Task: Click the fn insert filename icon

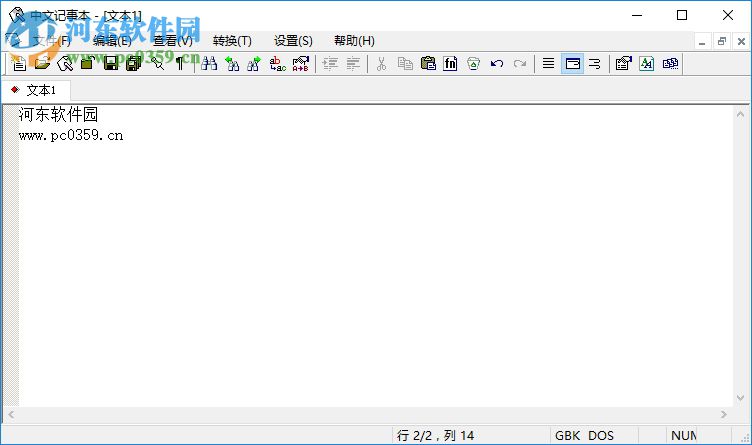Action: (450, 63)
